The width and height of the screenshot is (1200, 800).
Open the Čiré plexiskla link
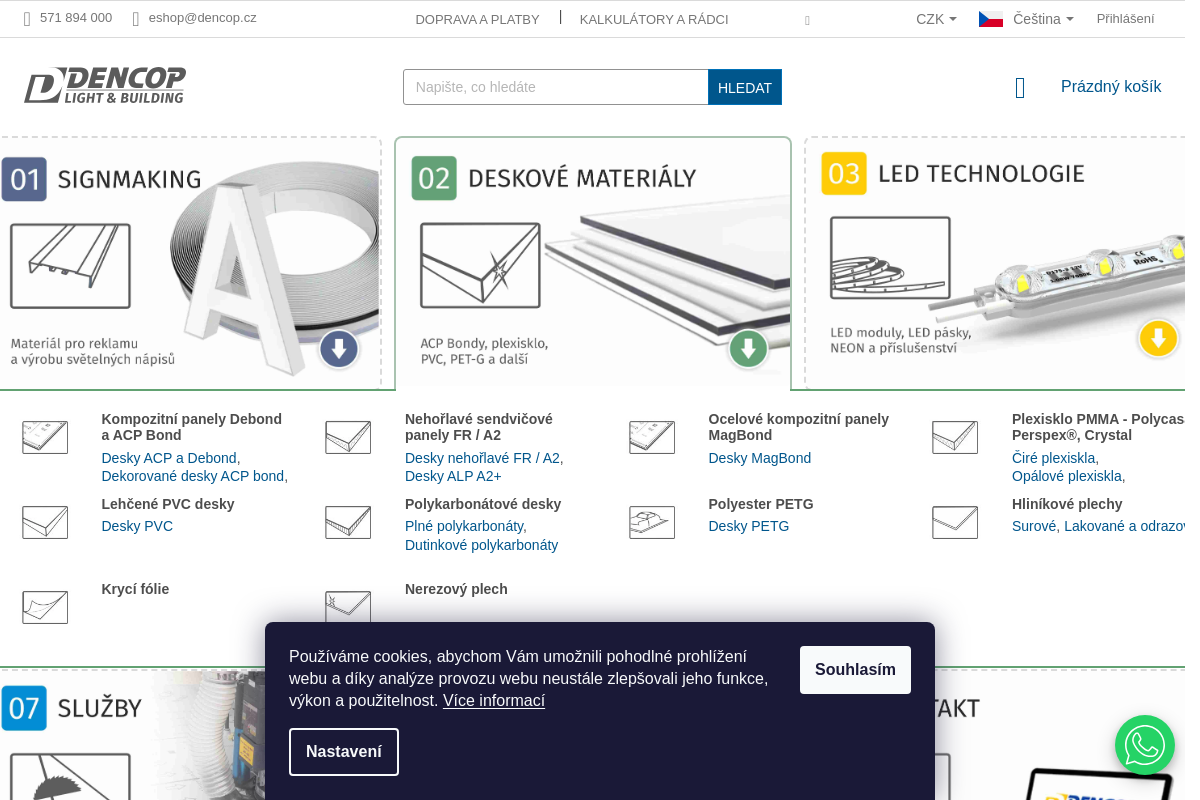pos(1055,458)
